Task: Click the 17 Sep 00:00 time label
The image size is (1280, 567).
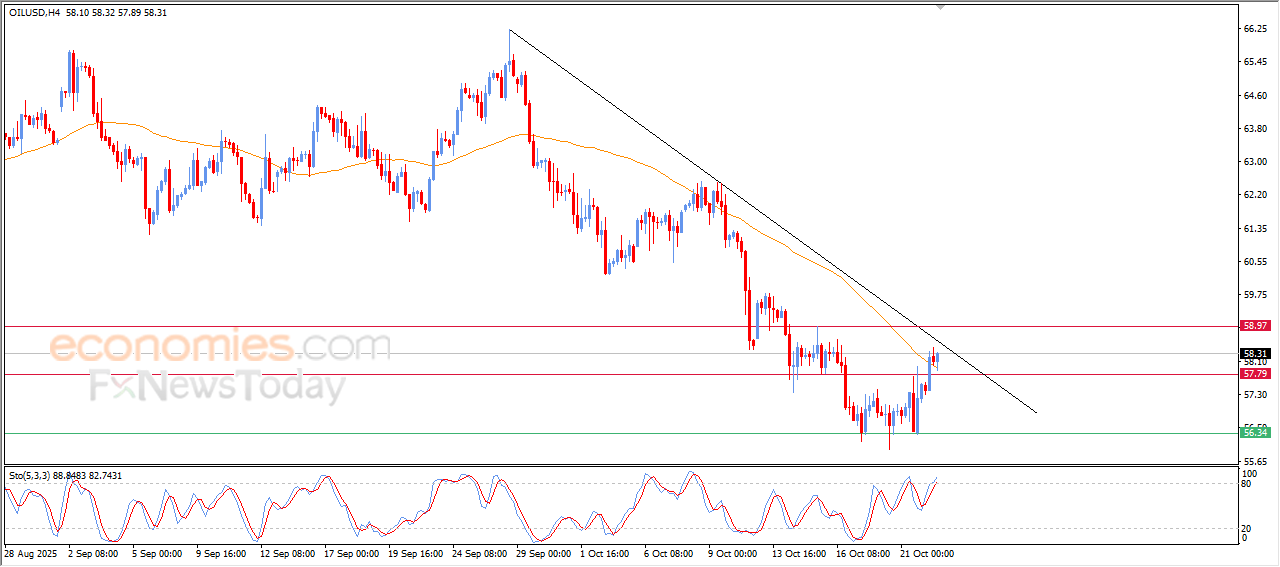Action: [x=350, y=553]
